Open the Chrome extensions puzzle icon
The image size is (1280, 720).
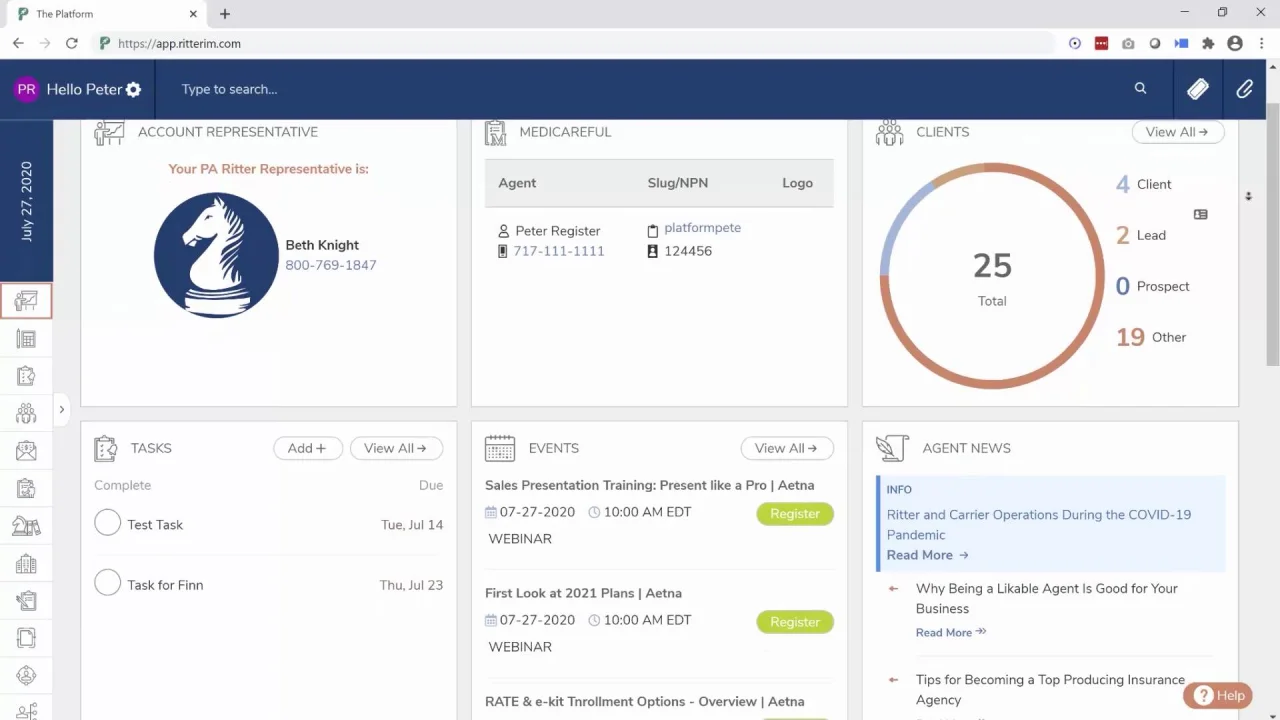(1208, 43)
